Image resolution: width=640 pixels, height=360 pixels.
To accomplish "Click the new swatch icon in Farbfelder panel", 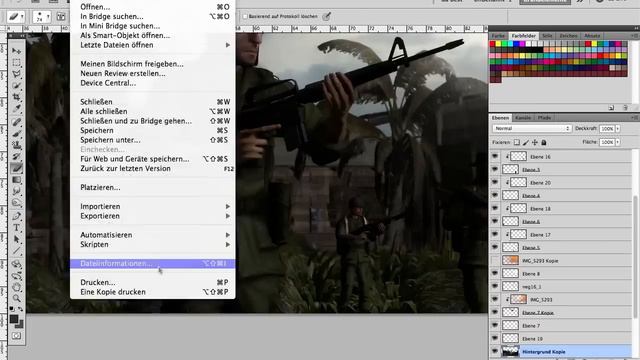I will tap(611, 108).
